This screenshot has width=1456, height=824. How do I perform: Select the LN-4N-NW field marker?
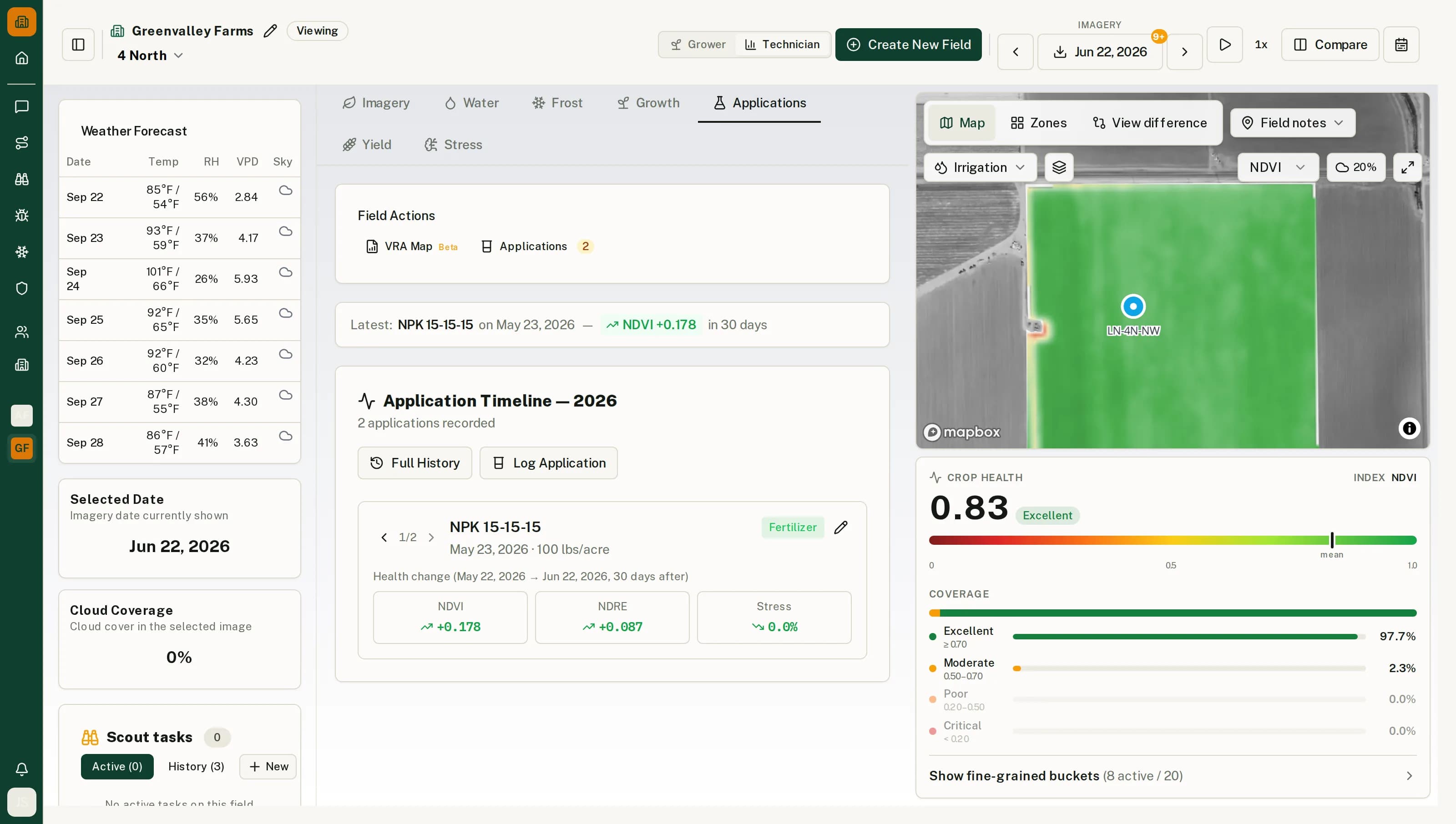1133,306
